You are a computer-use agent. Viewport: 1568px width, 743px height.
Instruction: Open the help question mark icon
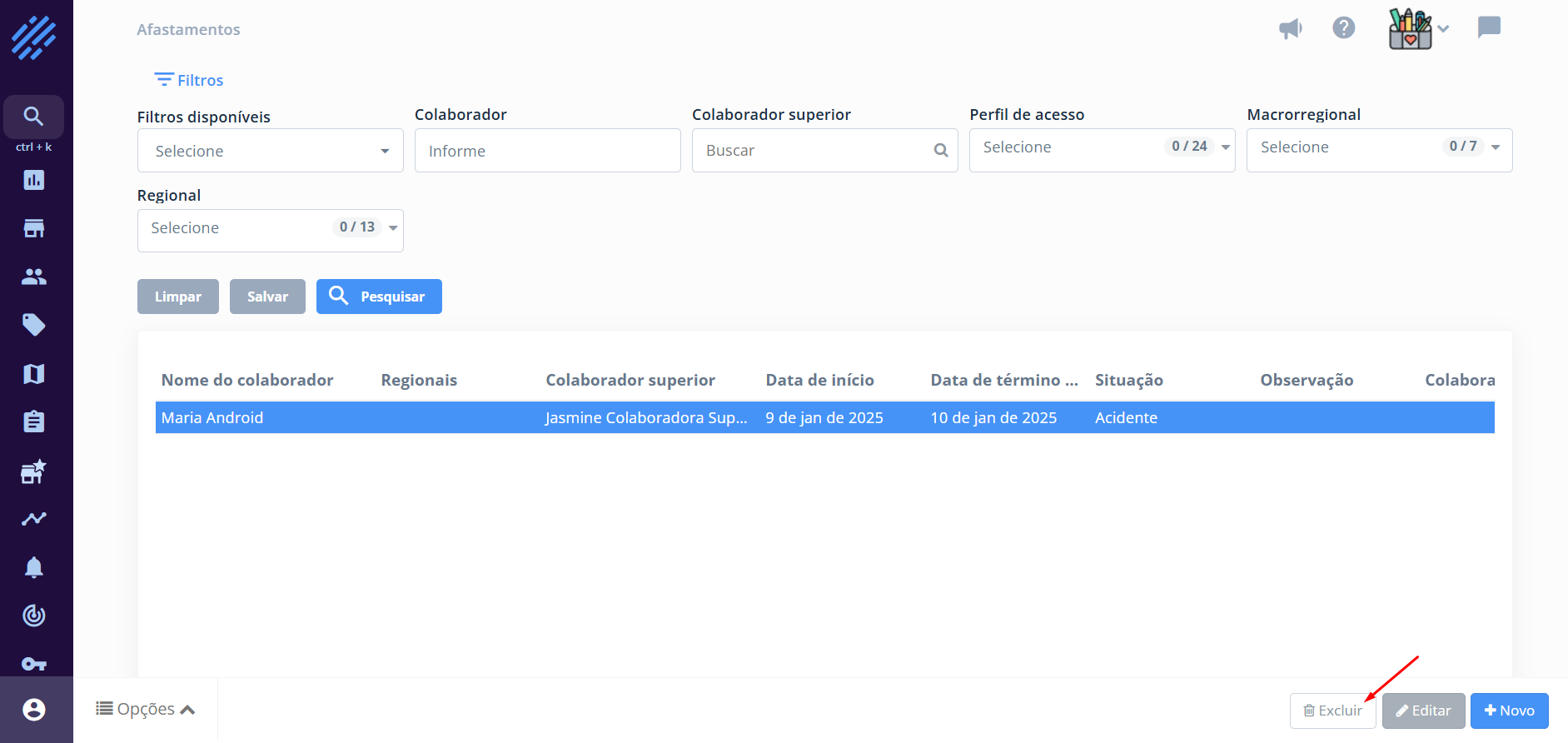pyautogui.click(x=1344, y=28)
